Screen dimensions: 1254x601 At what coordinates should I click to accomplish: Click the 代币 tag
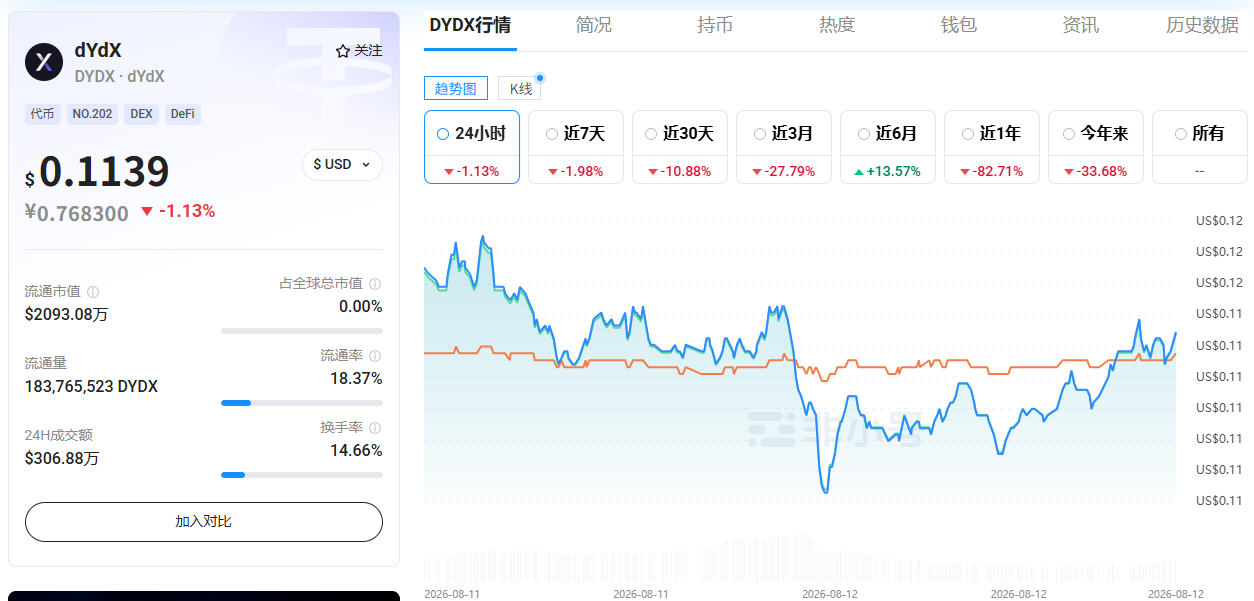point(43,114)
